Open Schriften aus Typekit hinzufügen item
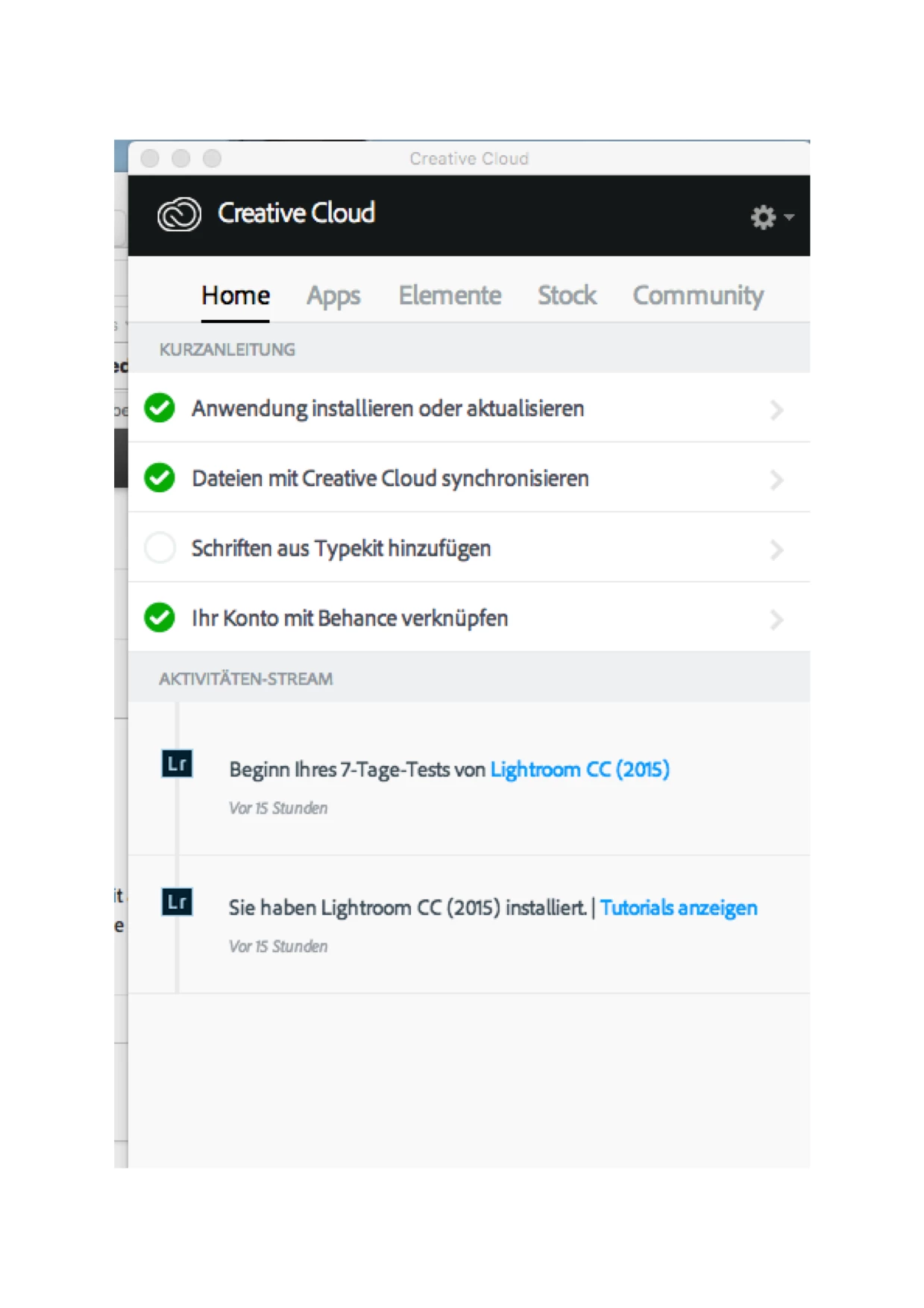The image size is (924, 1308). pyautogui.click(x=469, y=548)
